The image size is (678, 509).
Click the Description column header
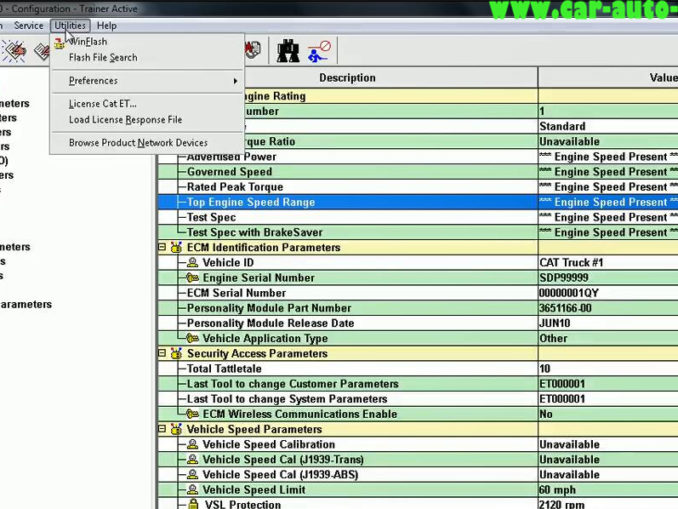click(347, 78)
